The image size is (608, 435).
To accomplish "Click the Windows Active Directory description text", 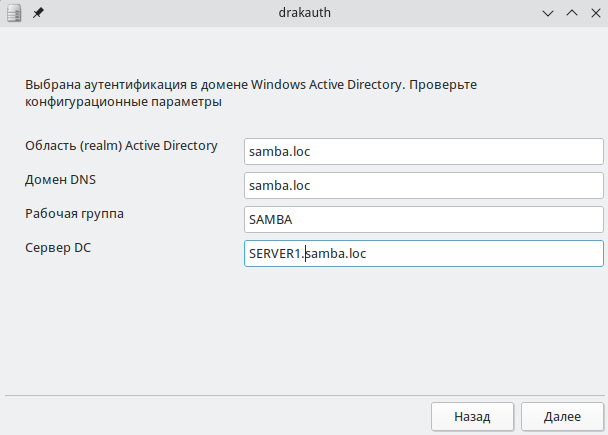I will 251,85.
